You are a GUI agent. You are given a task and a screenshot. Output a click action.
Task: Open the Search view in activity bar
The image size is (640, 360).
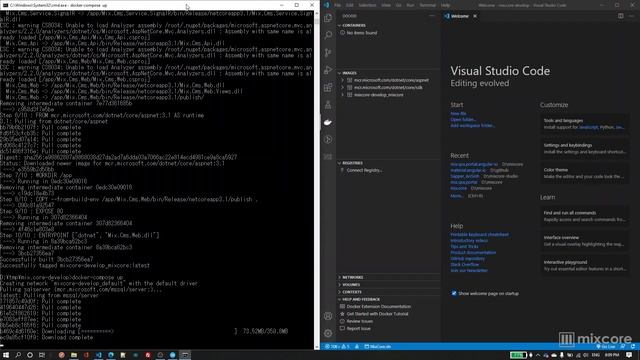coord(328,35)
